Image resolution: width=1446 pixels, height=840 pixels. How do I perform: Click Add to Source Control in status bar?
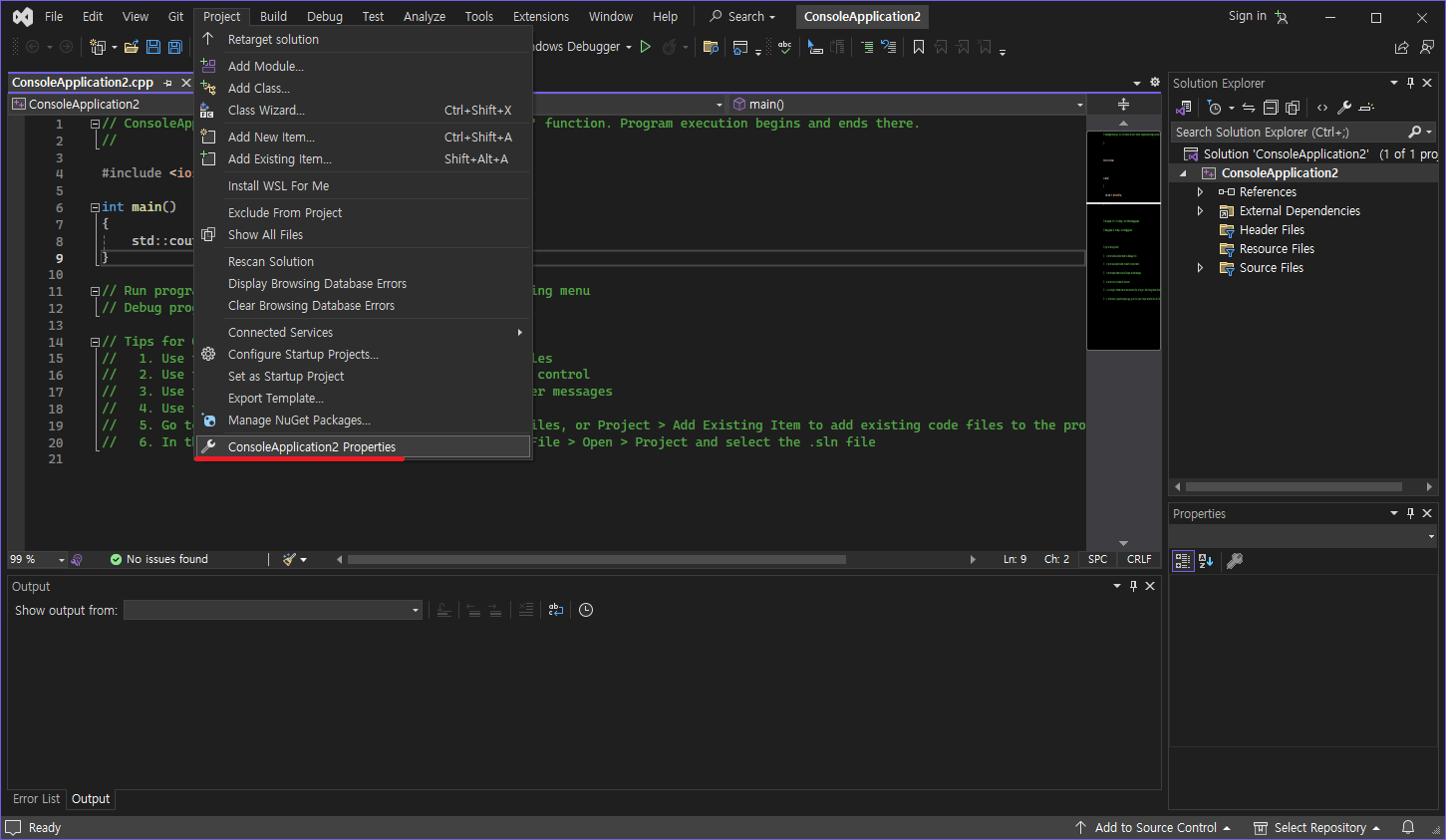pyautogui.click(x=1154, y=828)
